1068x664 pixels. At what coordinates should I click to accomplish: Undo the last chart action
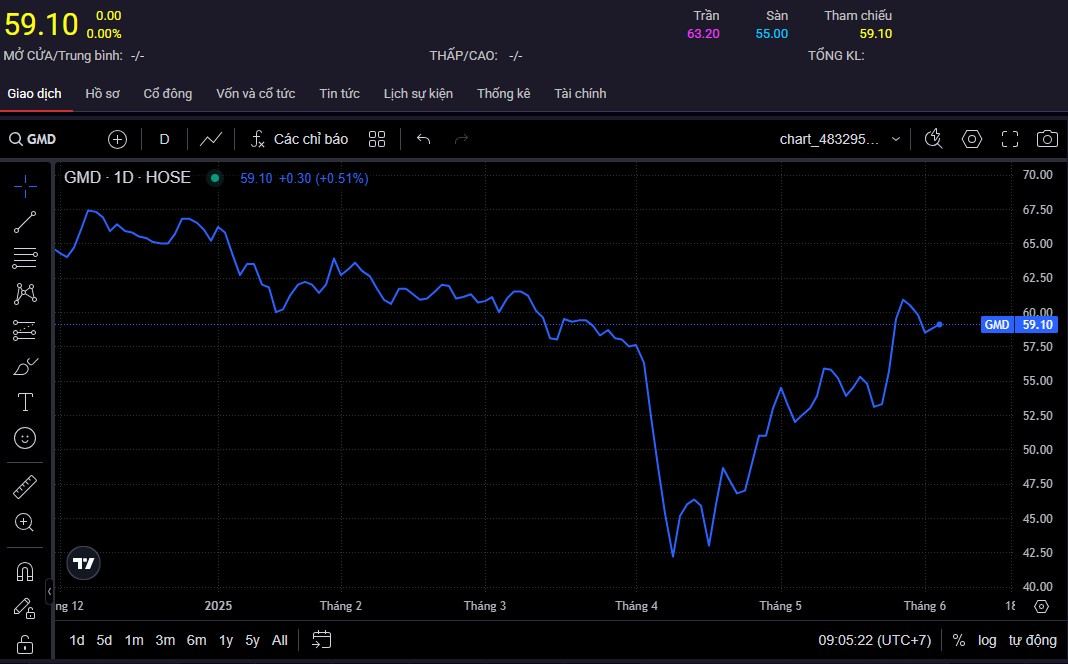[x=424, y=139]
